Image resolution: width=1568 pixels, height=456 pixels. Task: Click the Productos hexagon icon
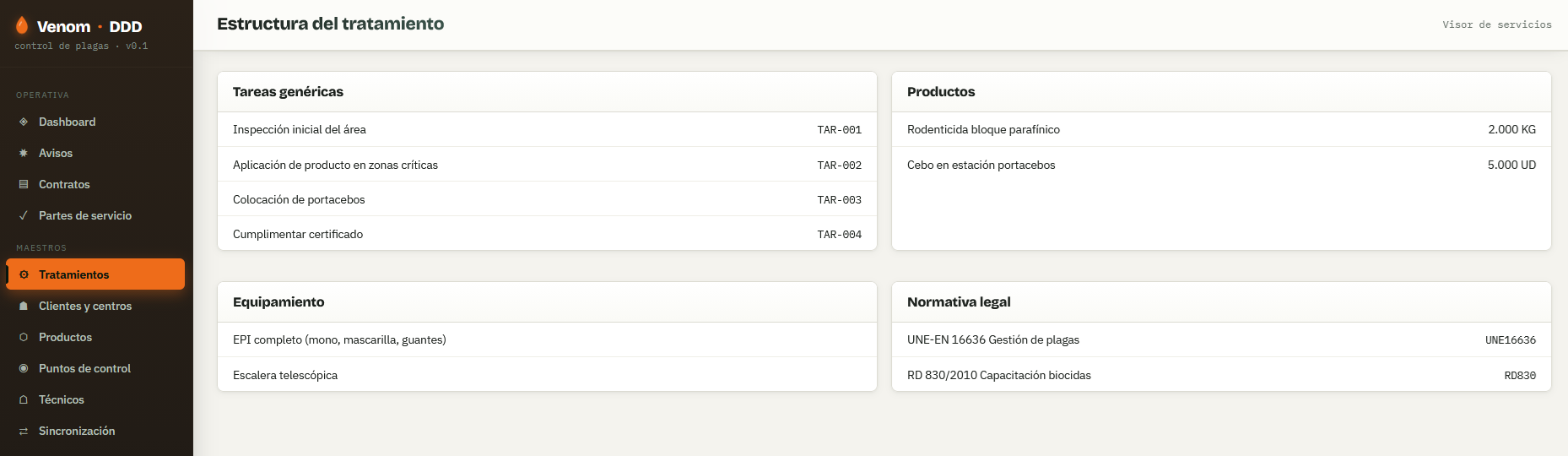pyautogui.click(x=24, y=337)
